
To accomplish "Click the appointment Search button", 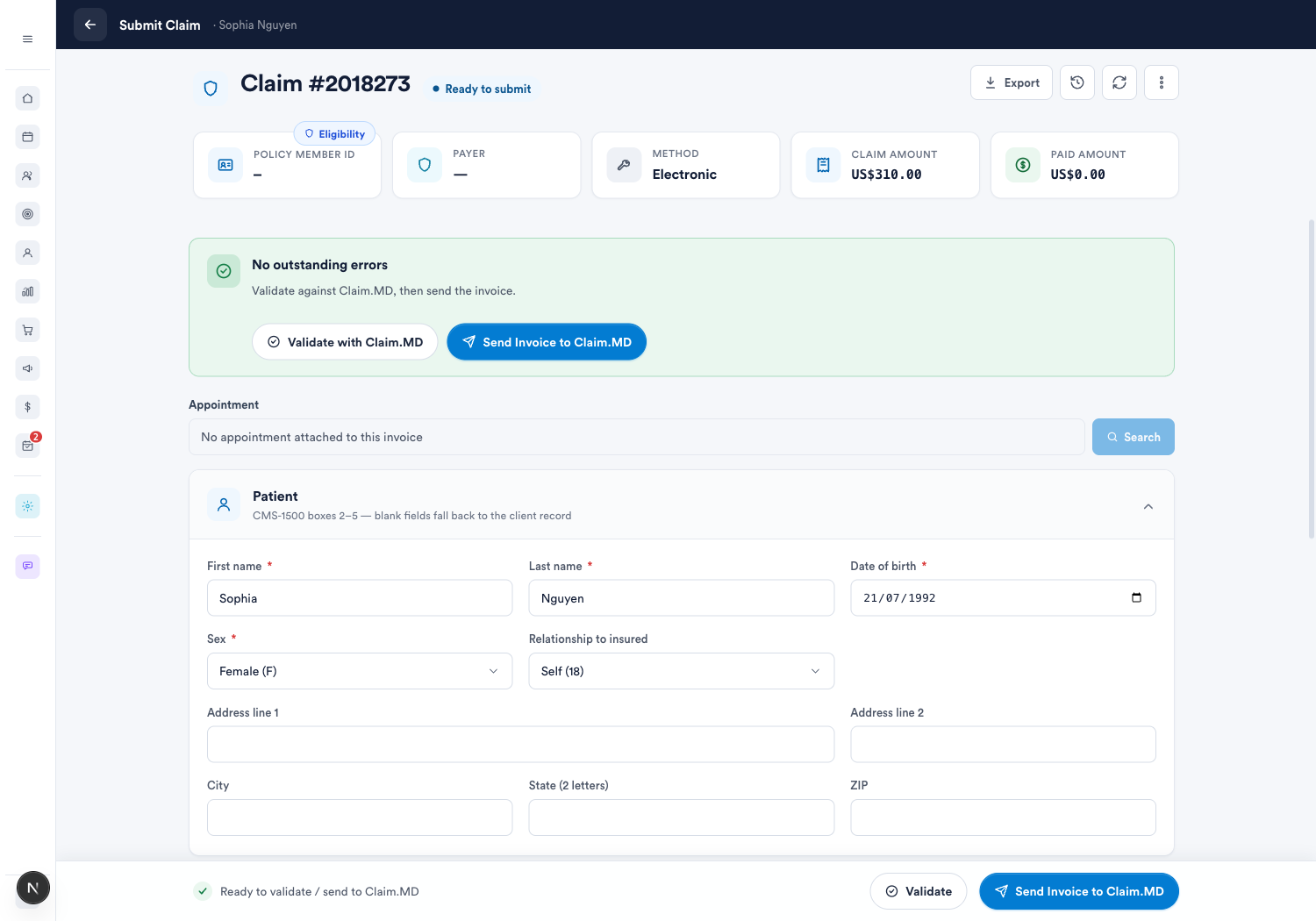I will [1134, 437].
